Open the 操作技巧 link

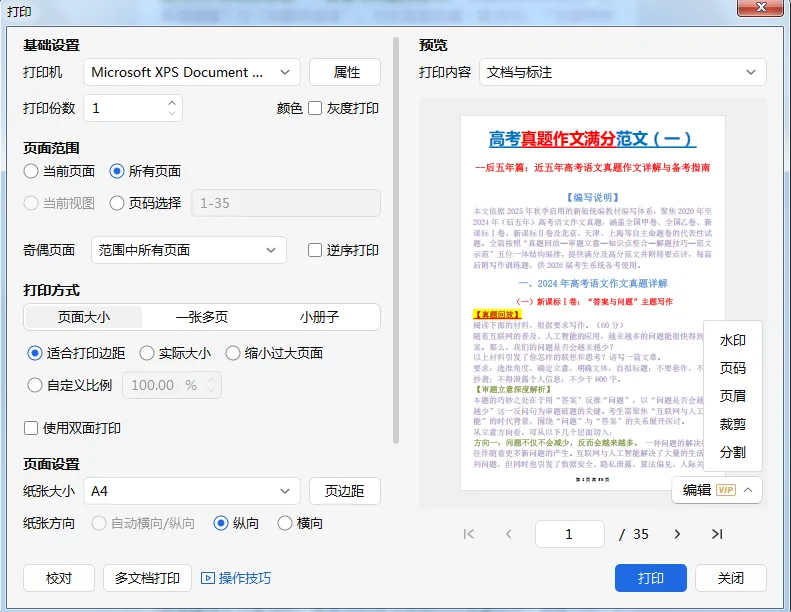tap(245, 578)
